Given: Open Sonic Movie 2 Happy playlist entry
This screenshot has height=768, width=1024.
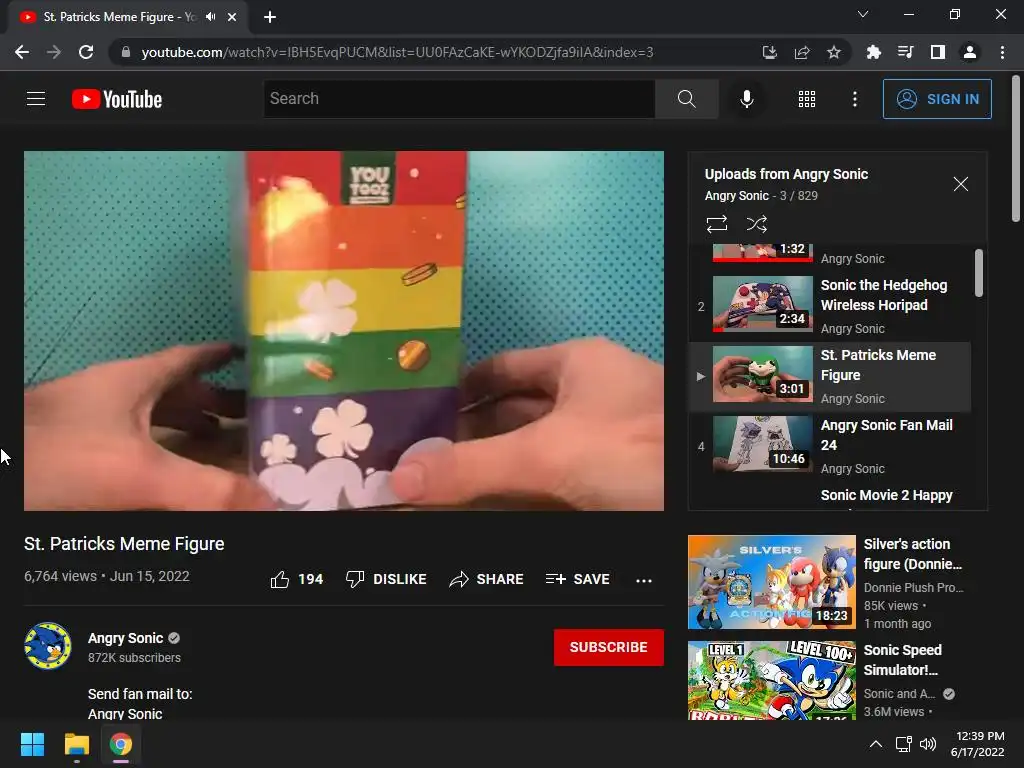Looking at the screenshot, I should 886,495.
